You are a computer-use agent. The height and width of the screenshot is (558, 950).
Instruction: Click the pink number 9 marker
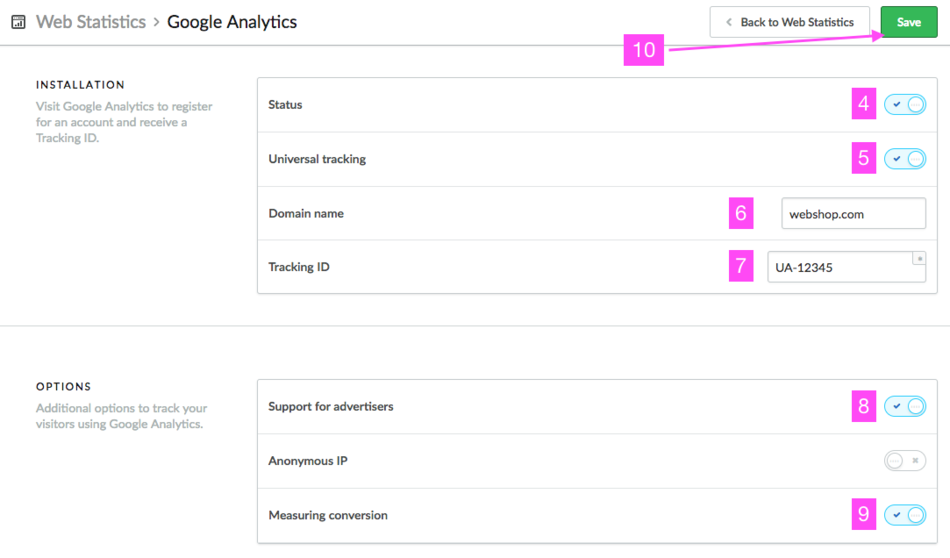[864, 515]
